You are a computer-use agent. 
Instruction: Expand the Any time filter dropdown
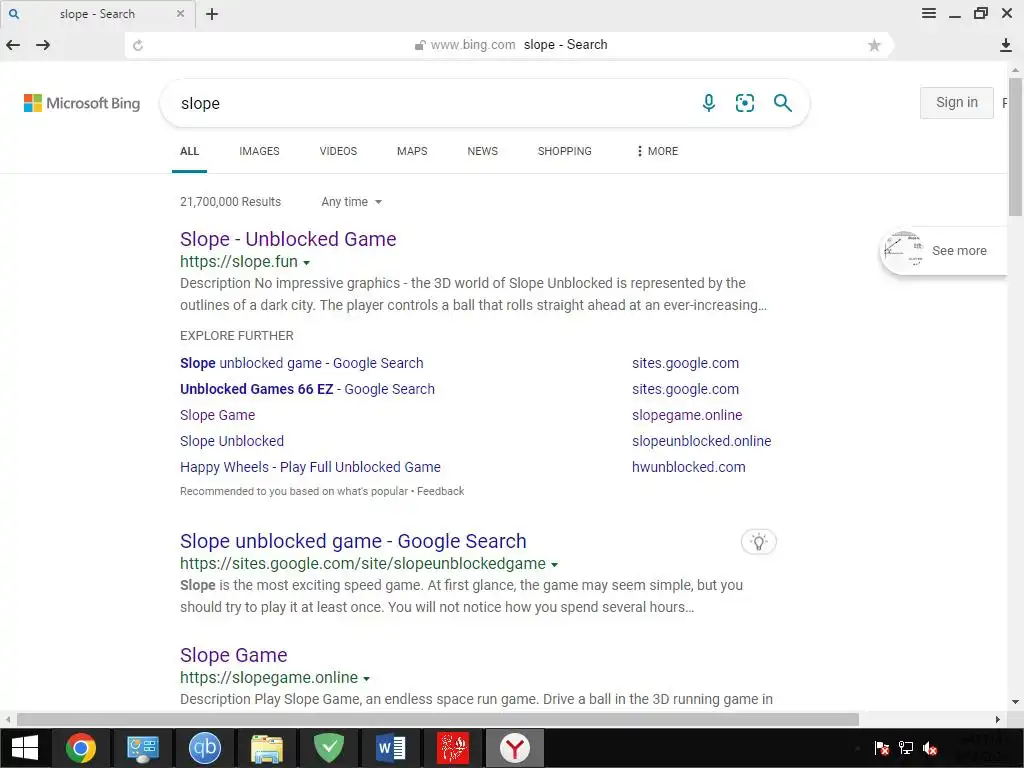click(351, 202)
